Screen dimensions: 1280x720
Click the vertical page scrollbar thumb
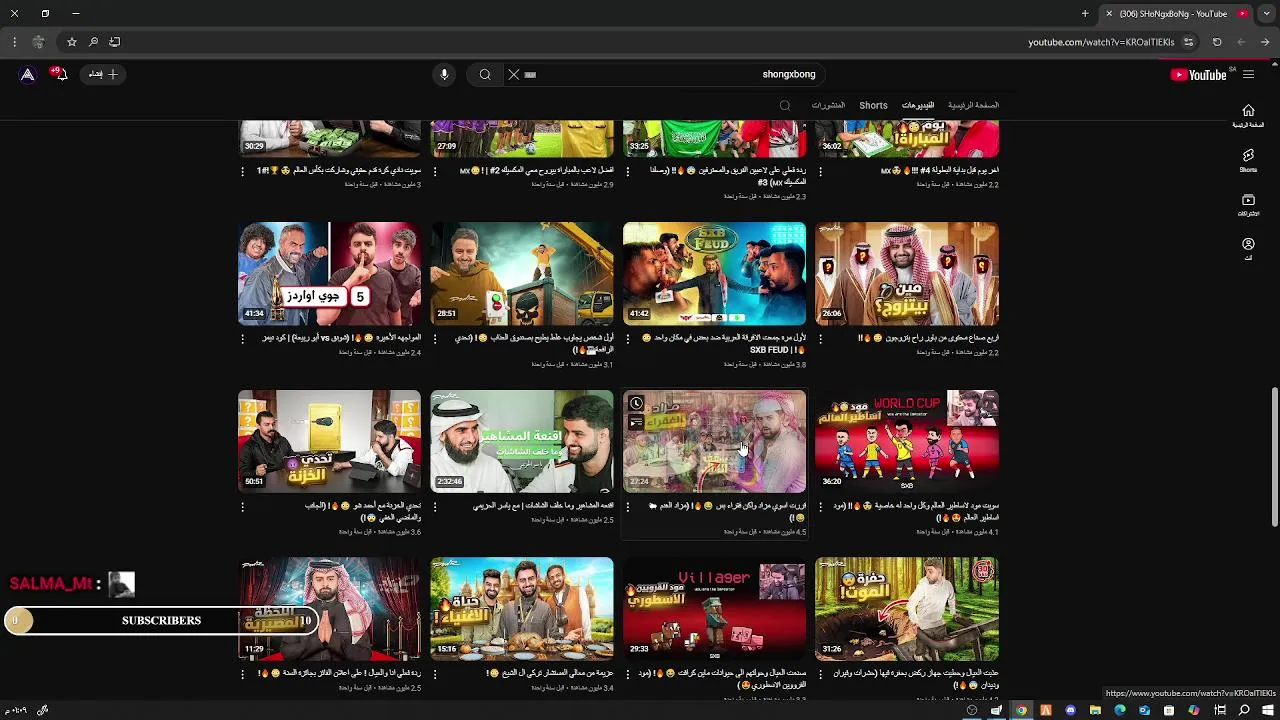coord(1274,456)
